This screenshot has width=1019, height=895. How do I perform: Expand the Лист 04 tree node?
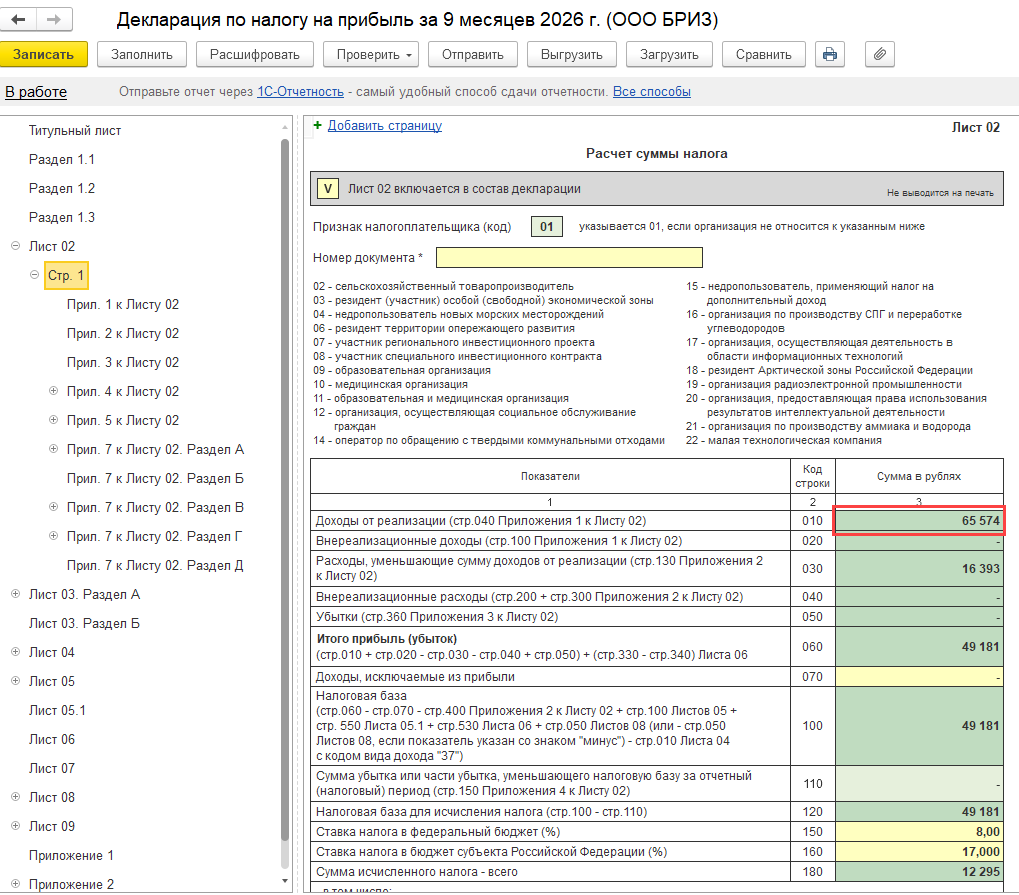16,651
